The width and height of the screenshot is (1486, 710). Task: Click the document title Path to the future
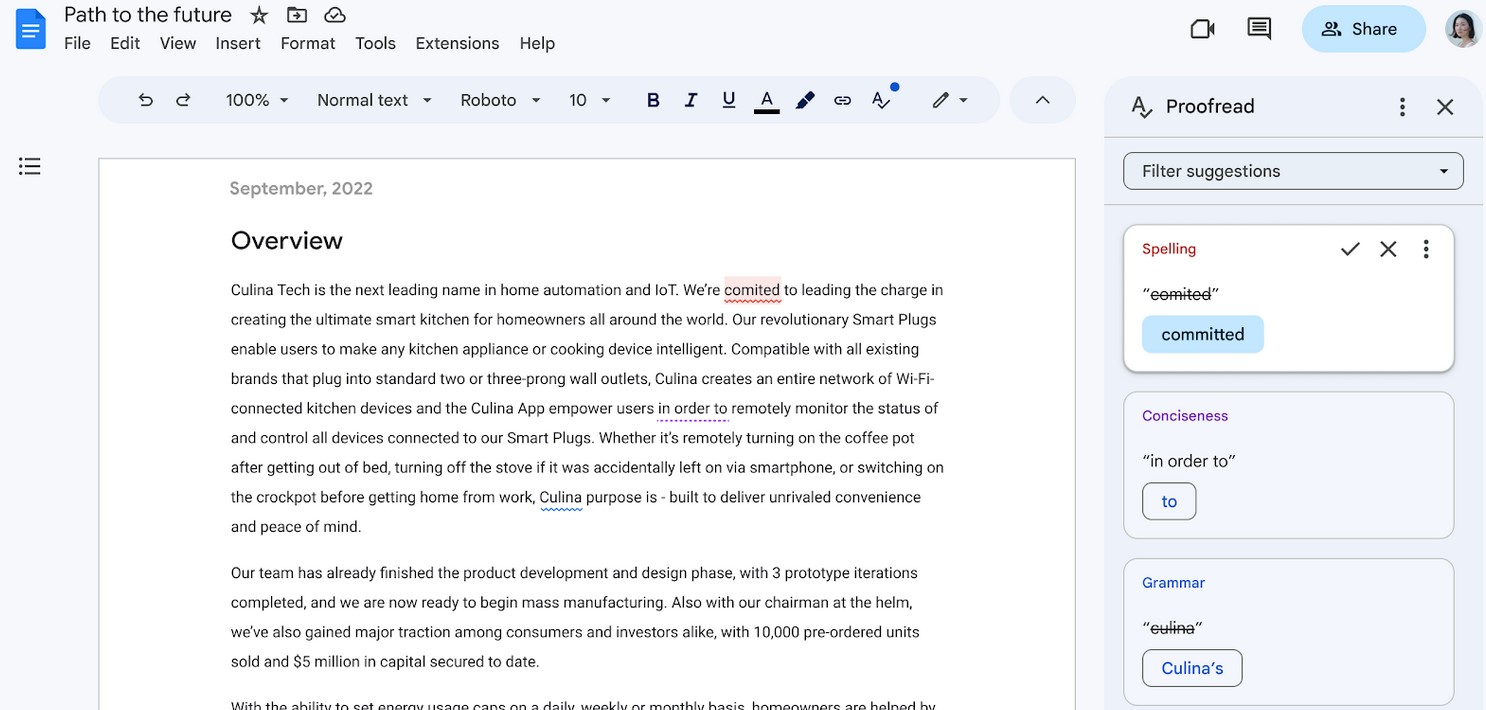pyautogui.click(x=148, y=15)
